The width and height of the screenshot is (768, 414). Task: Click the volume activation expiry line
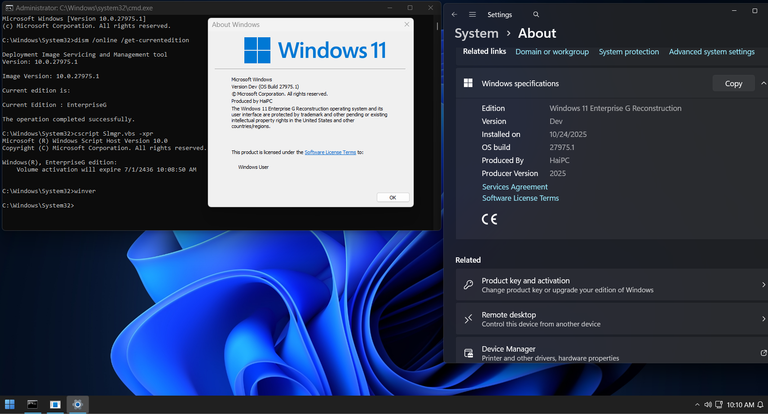[x=106, y=170]
